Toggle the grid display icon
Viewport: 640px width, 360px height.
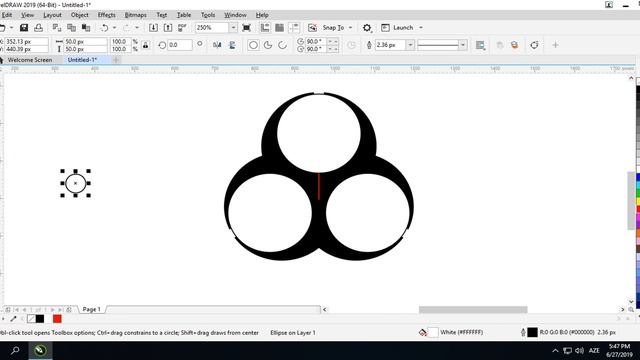(x=280, y=28)
